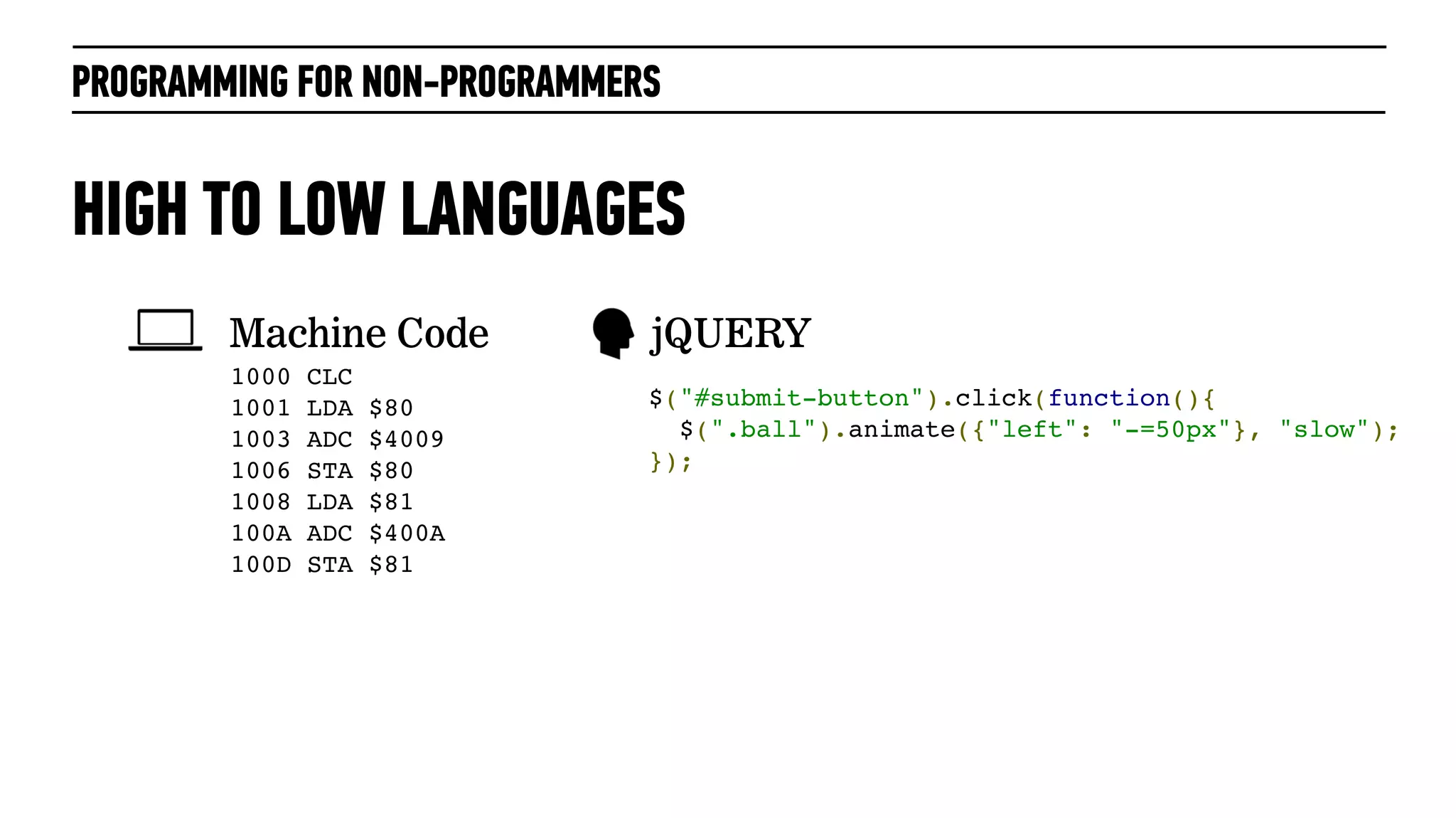Select the 'PROGRAMMING FOR NON-PROGRAMMERS' header text
This screenshot has width=1456, height=818.
click(366, 81)
